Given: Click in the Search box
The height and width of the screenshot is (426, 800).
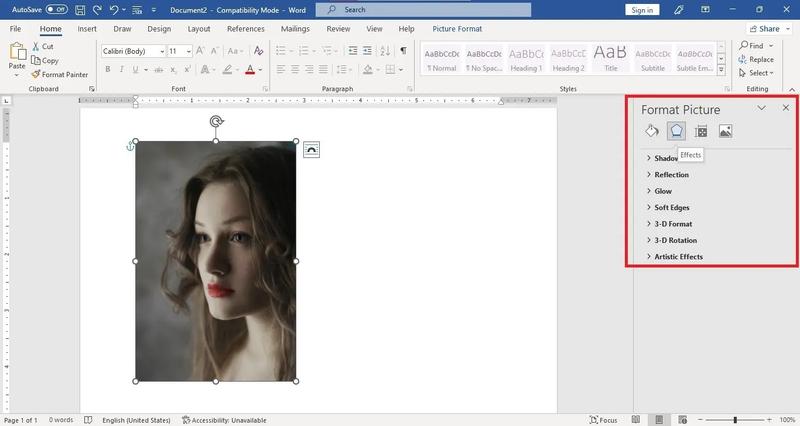Looking at the screenshot, I should point(423,10).
